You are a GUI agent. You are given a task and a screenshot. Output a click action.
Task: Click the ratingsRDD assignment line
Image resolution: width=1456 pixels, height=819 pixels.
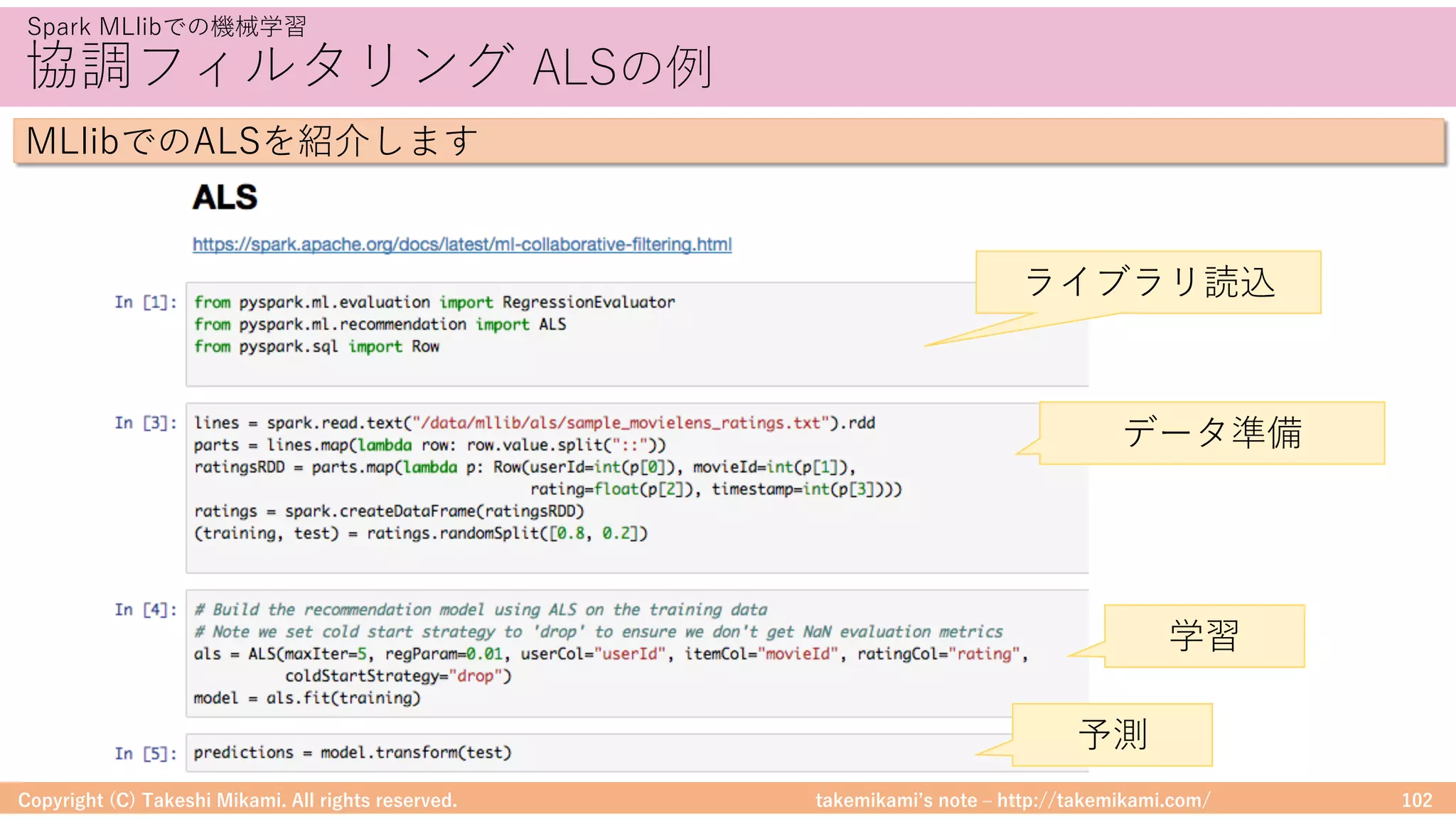(525, 467)
